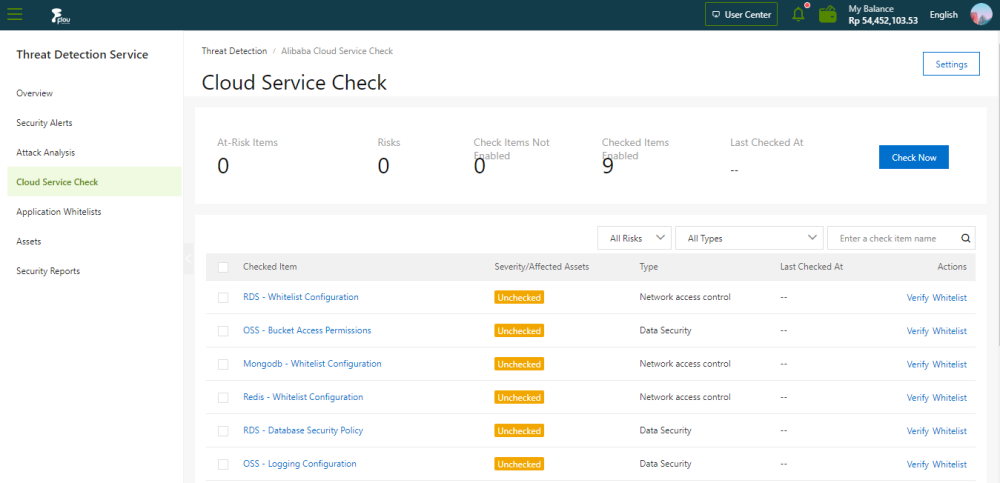Tick OSS - Logging Configuration checkbox

coord(223,464)
